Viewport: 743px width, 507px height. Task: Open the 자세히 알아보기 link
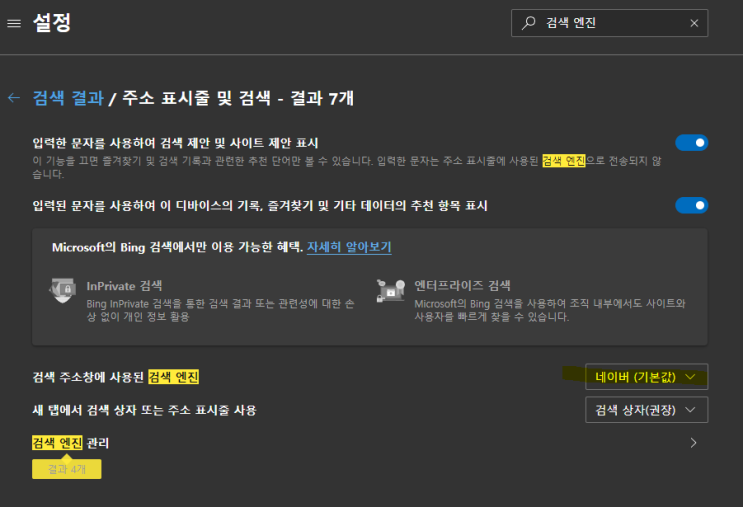point(349,247)
